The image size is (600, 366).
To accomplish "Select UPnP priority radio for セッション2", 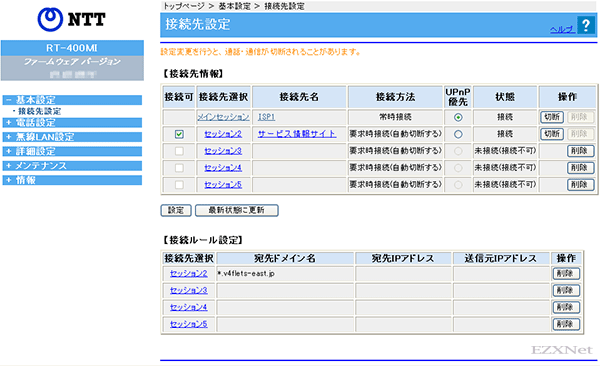I will pyautogui.click(x=458, y=134).
